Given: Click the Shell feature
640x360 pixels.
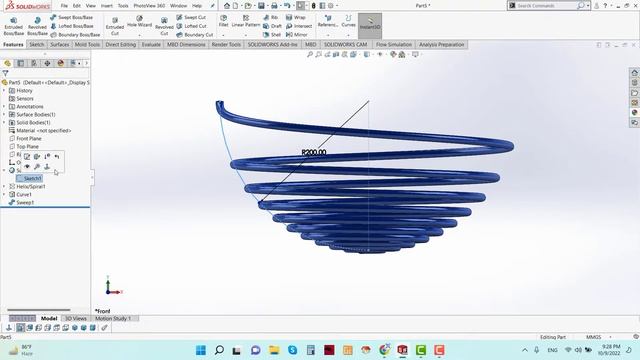Looking at the screenshot, I should [x=272, y=35].
